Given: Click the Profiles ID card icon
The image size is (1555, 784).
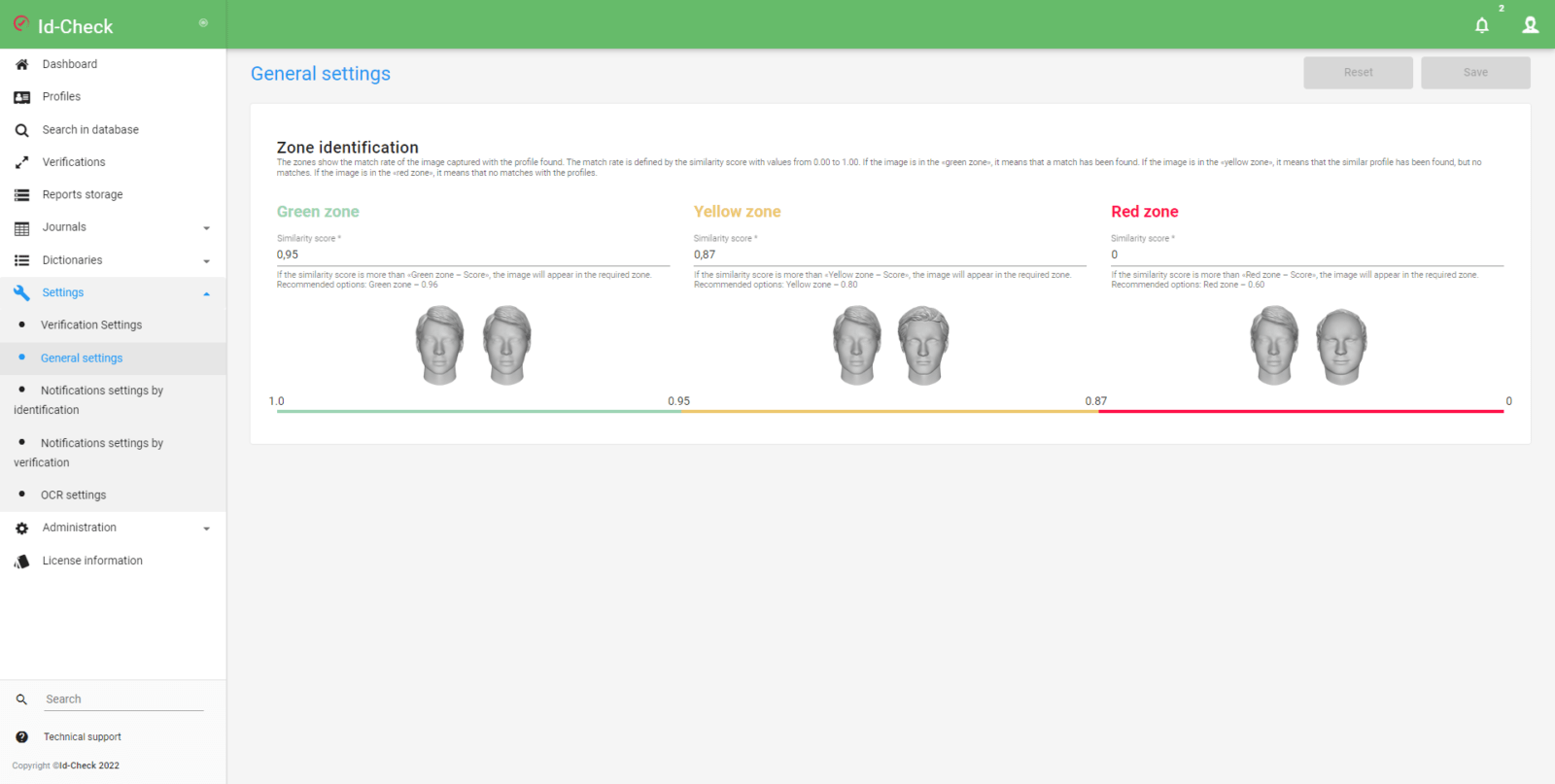Looking at the screenshot, I should 21,97.
